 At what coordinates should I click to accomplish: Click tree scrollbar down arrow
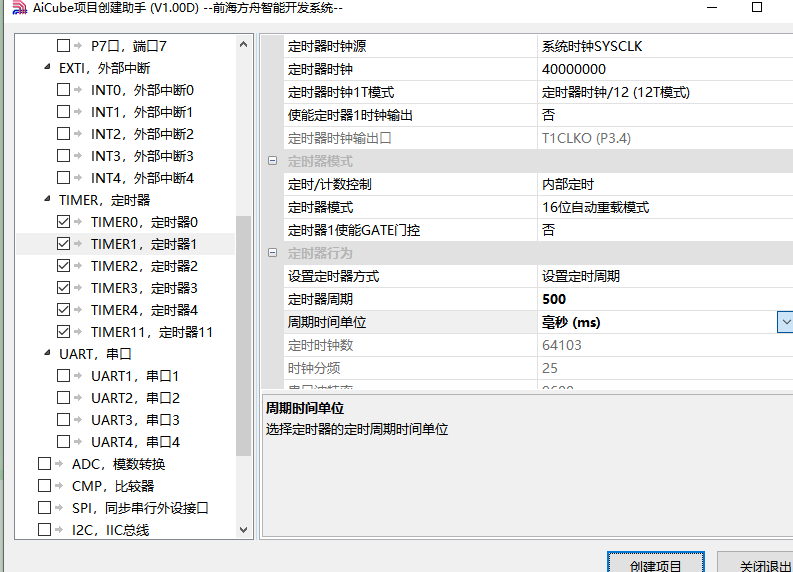[243, 530]
